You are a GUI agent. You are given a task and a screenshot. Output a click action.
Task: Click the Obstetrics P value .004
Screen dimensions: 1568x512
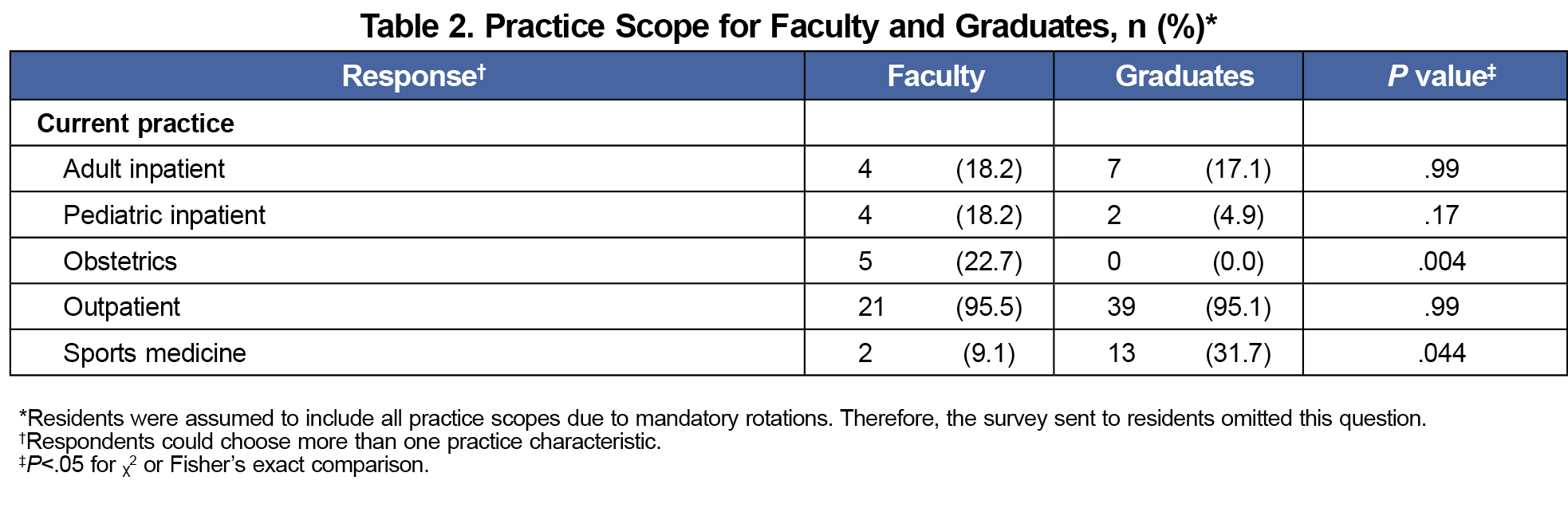click(x=1441, y=262)
